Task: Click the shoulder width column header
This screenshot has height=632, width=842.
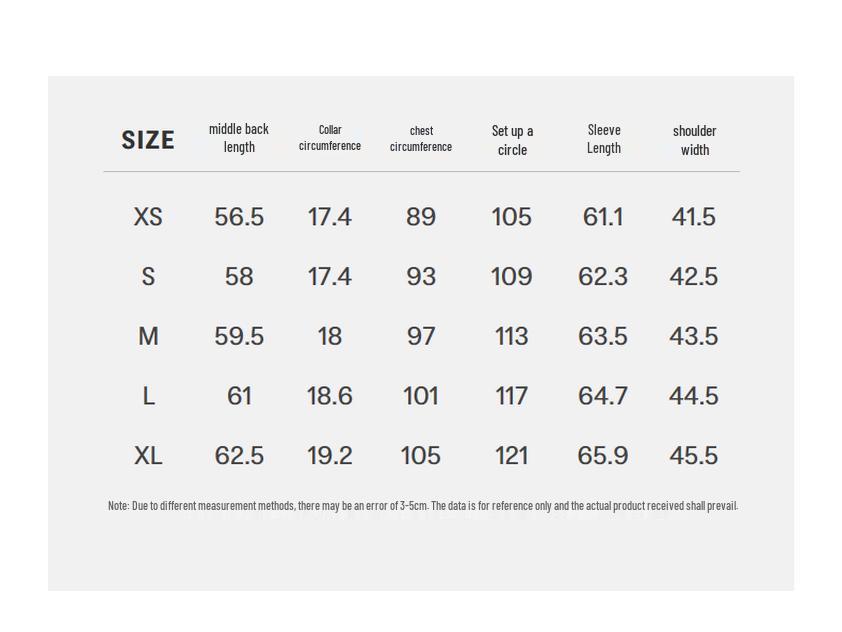Action: [x=694, y=140]
